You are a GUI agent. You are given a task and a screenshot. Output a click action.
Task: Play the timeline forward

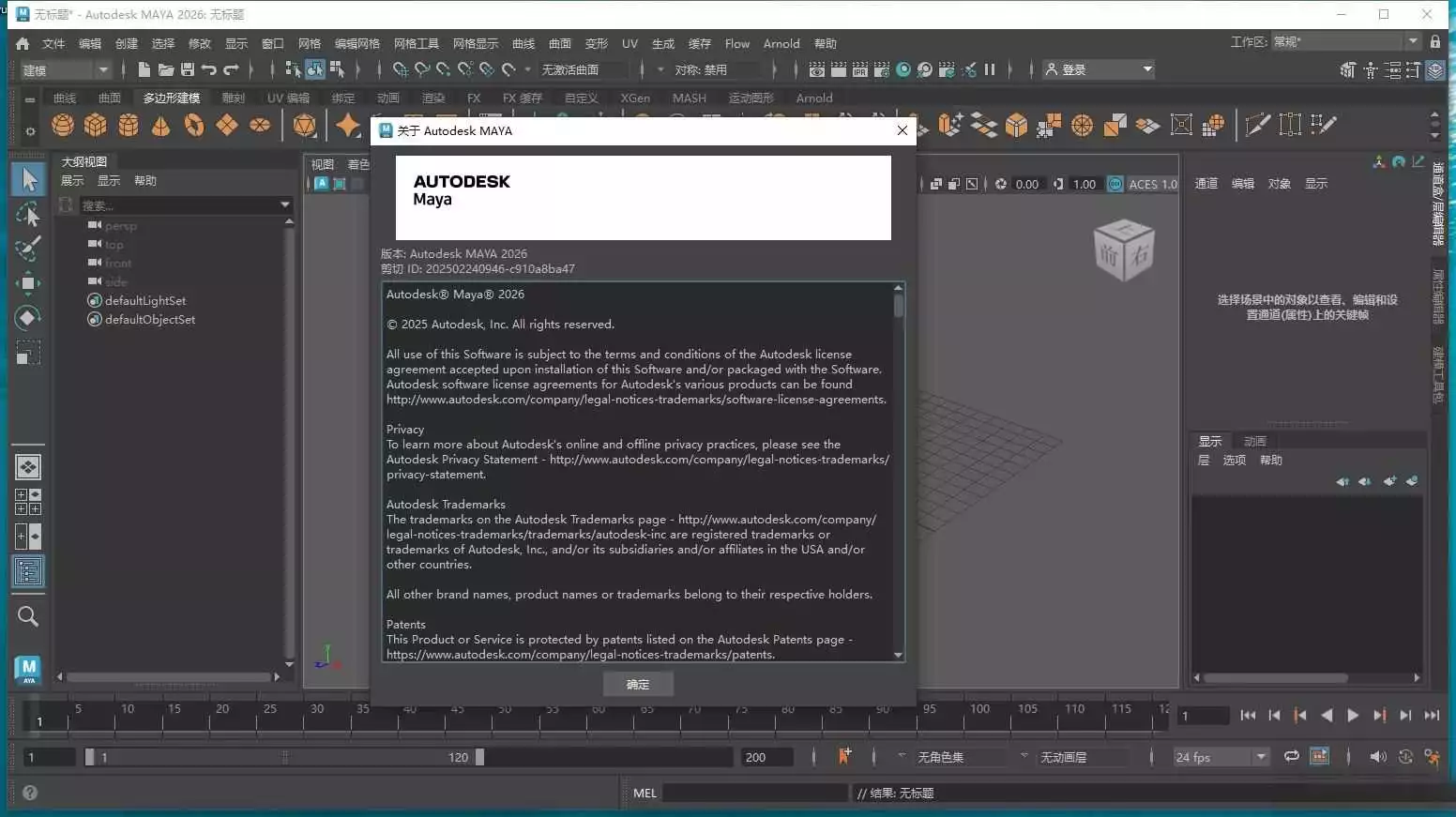[1353, 715]
